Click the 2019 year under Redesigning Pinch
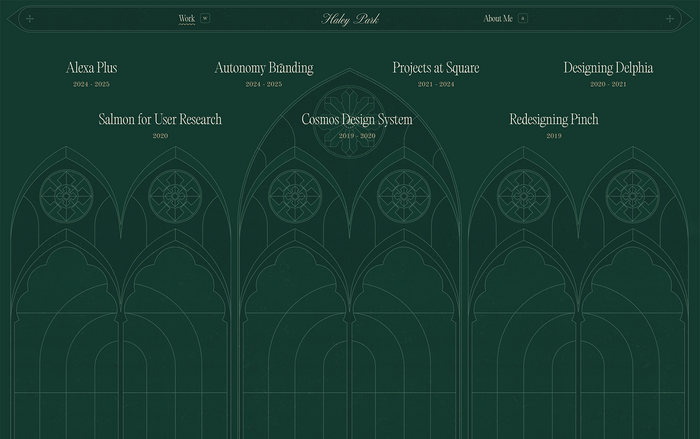 (554, 136)
